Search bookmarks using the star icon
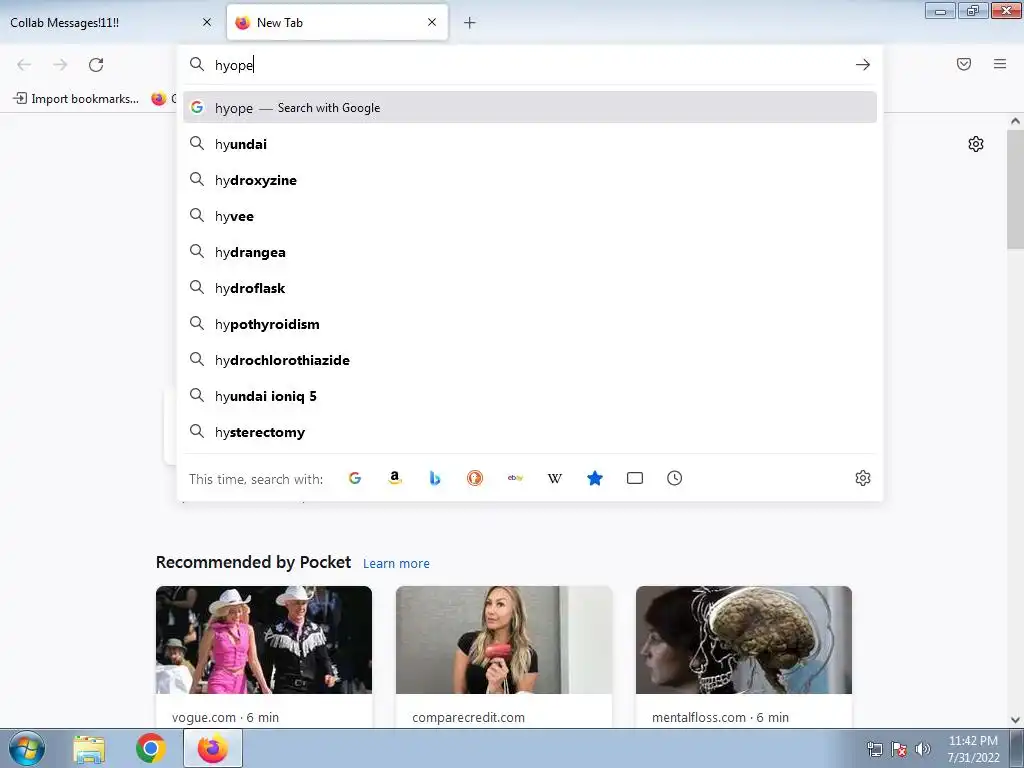Viewport: 1024px width, 768px height. pos(595,478)
